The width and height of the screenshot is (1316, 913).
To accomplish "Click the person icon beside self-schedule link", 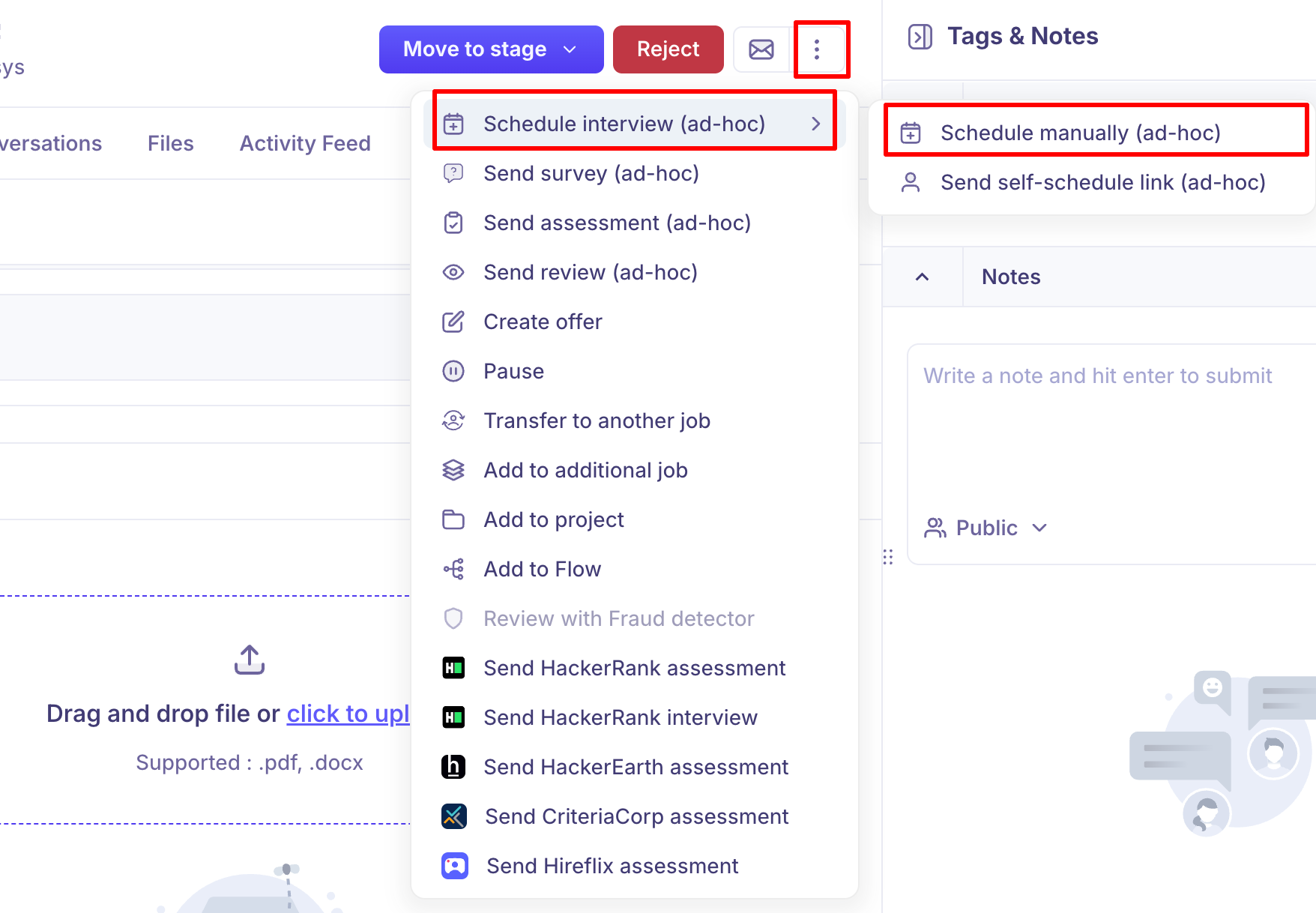I will (x=911, y=182).
